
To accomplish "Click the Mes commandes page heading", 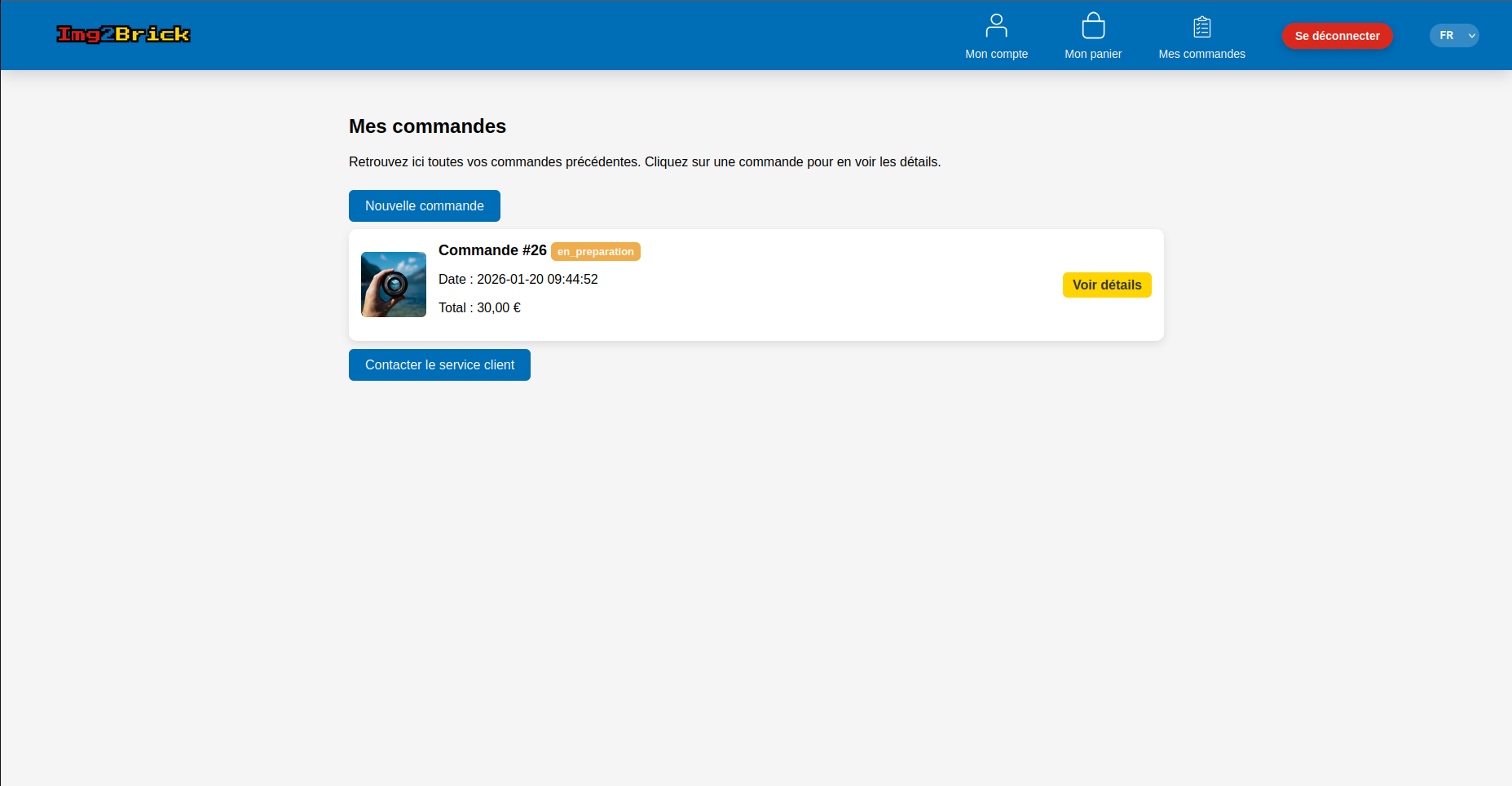I will pos(427,126).
